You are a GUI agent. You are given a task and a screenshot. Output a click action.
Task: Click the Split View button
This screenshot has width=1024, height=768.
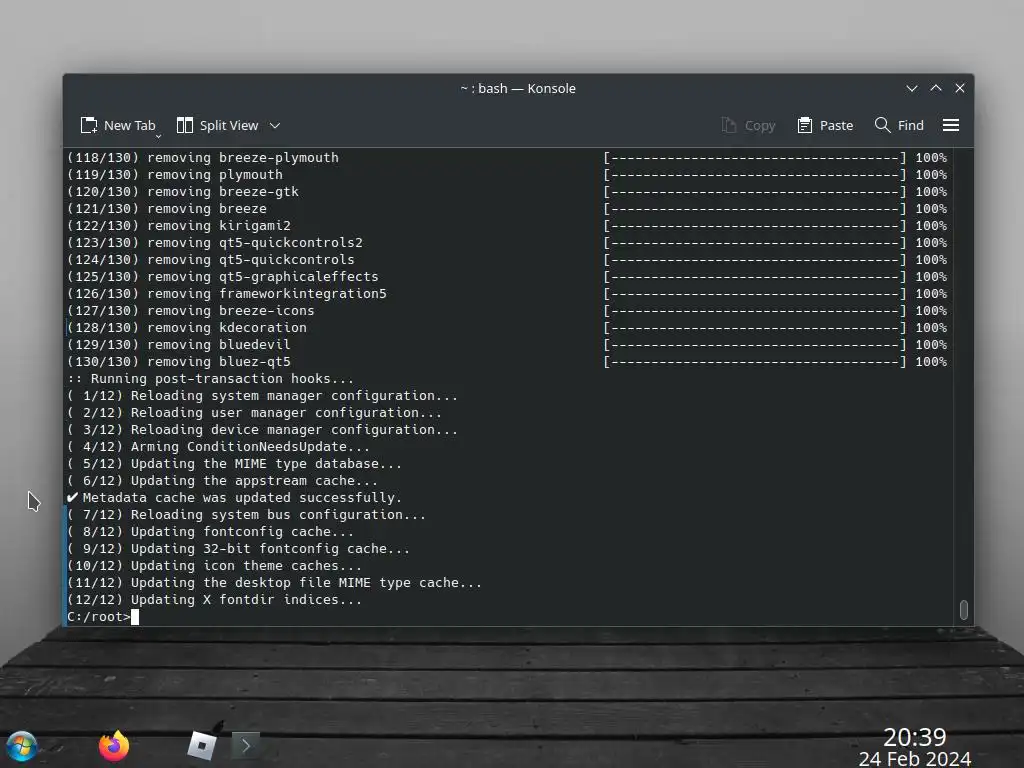click(218, 125)
